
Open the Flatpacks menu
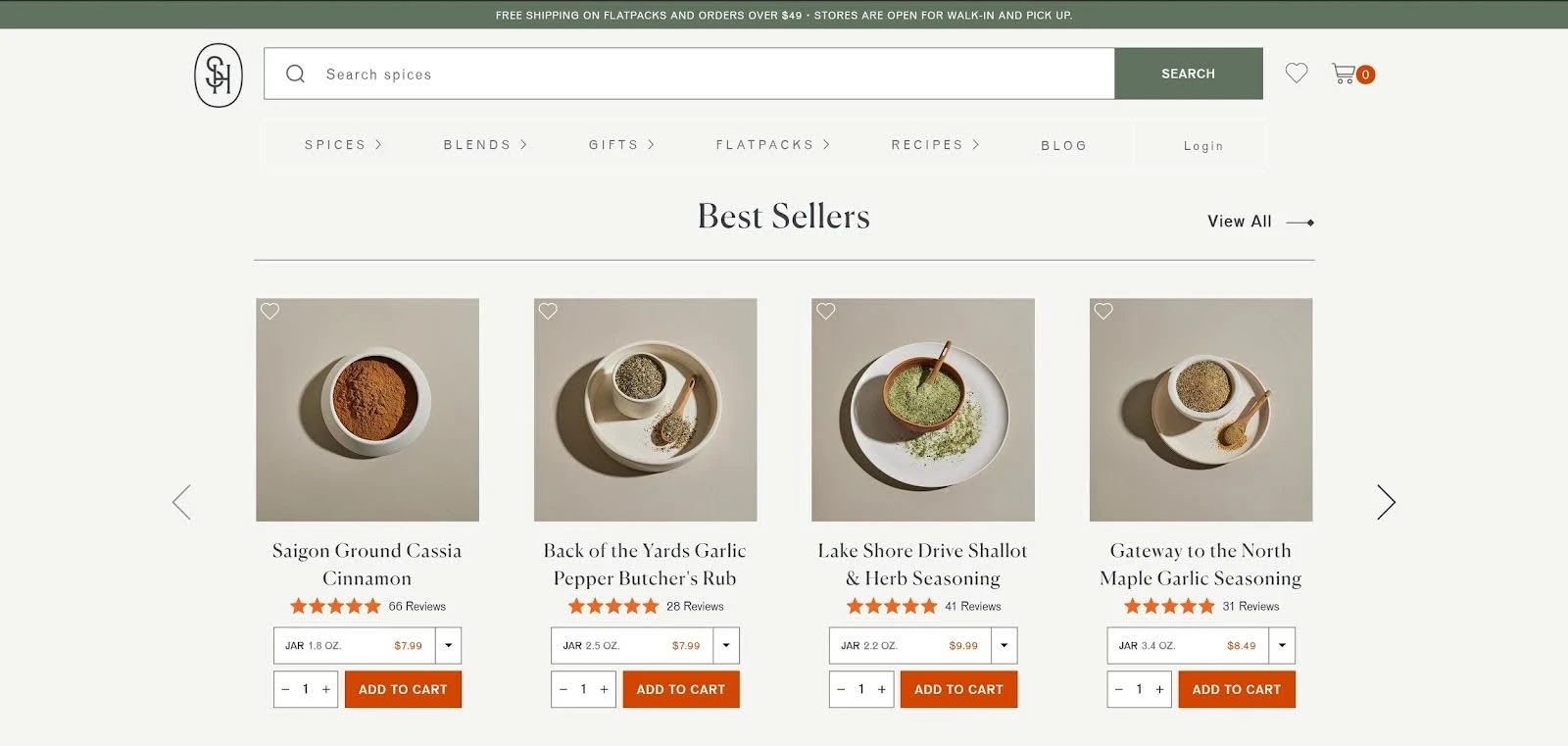772,145
